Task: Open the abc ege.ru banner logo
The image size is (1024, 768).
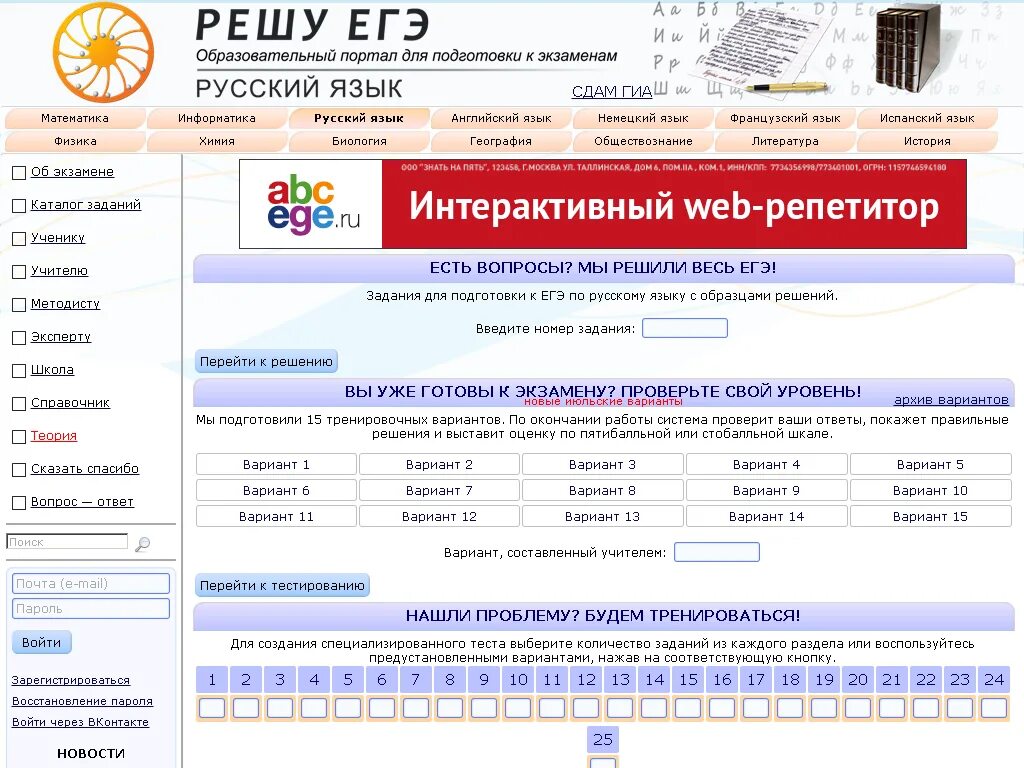Action: 312,204
